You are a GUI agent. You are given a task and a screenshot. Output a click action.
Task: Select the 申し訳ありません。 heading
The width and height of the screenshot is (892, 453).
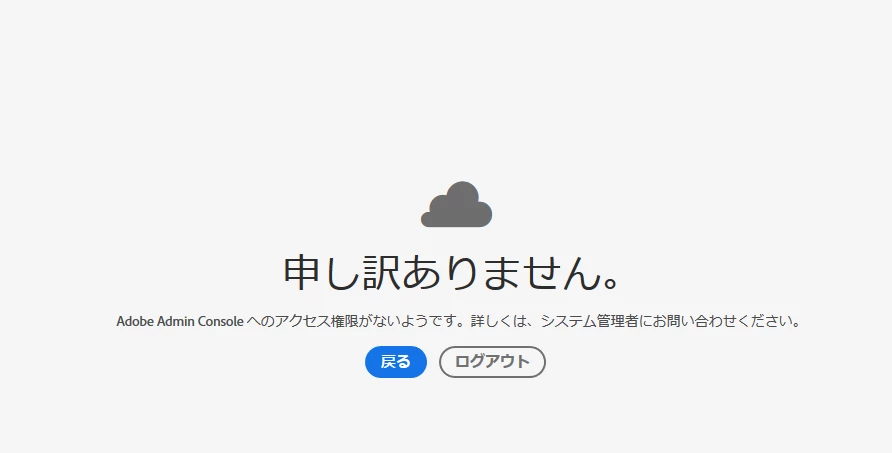click(x=452, y=273)
